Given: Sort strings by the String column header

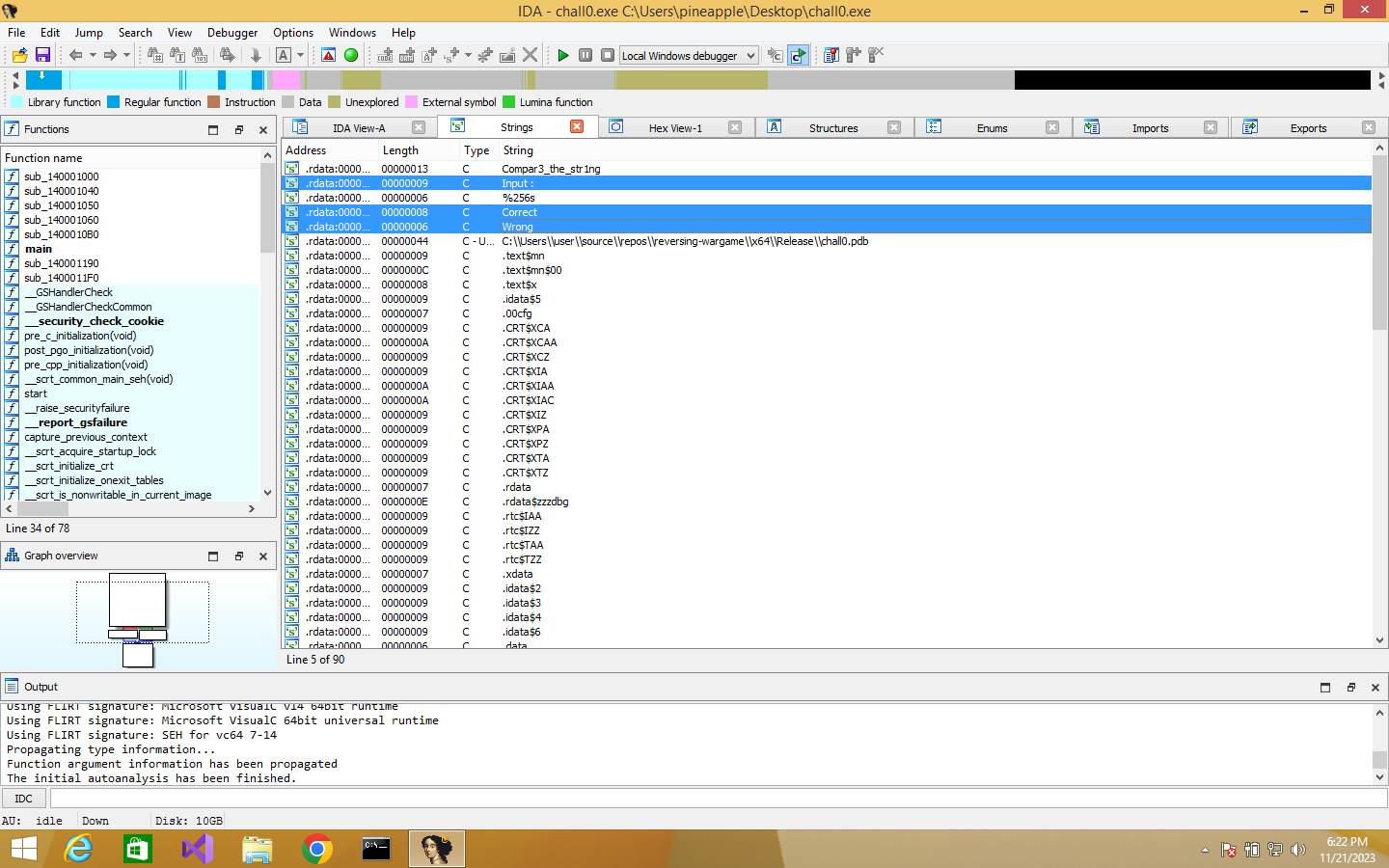Looking at the screenshot, I should pyautogui.click(x=934, y=150).
